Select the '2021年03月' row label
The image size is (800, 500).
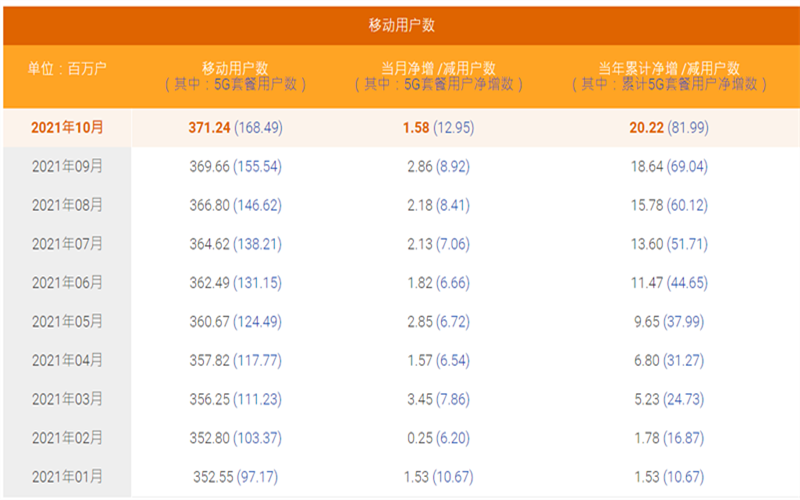click(x=67, y=399)
